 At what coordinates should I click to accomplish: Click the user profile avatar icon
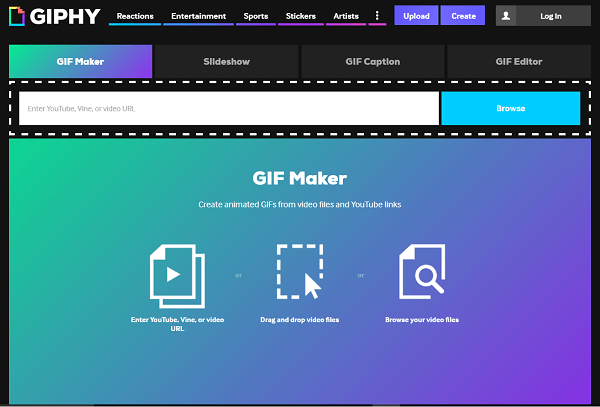click(x=506, y=16)
